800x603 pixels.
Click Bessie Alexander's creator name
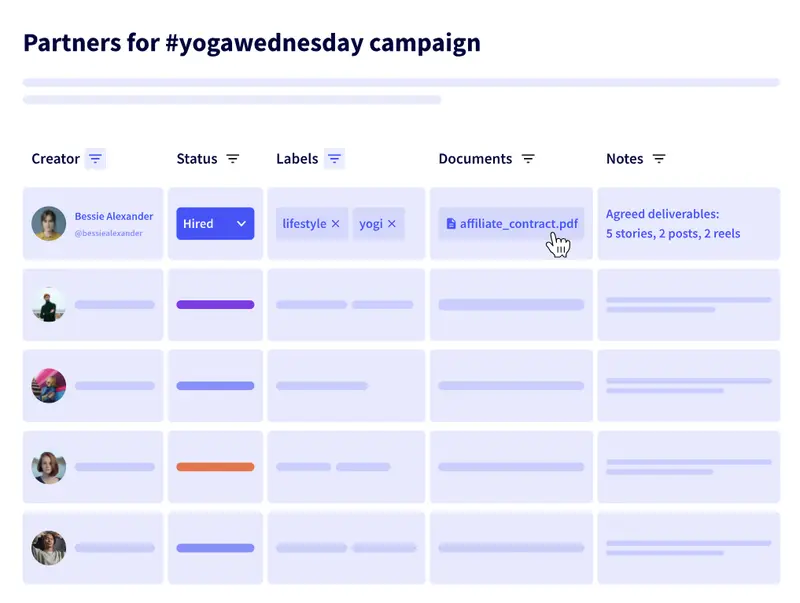[114, 216]
